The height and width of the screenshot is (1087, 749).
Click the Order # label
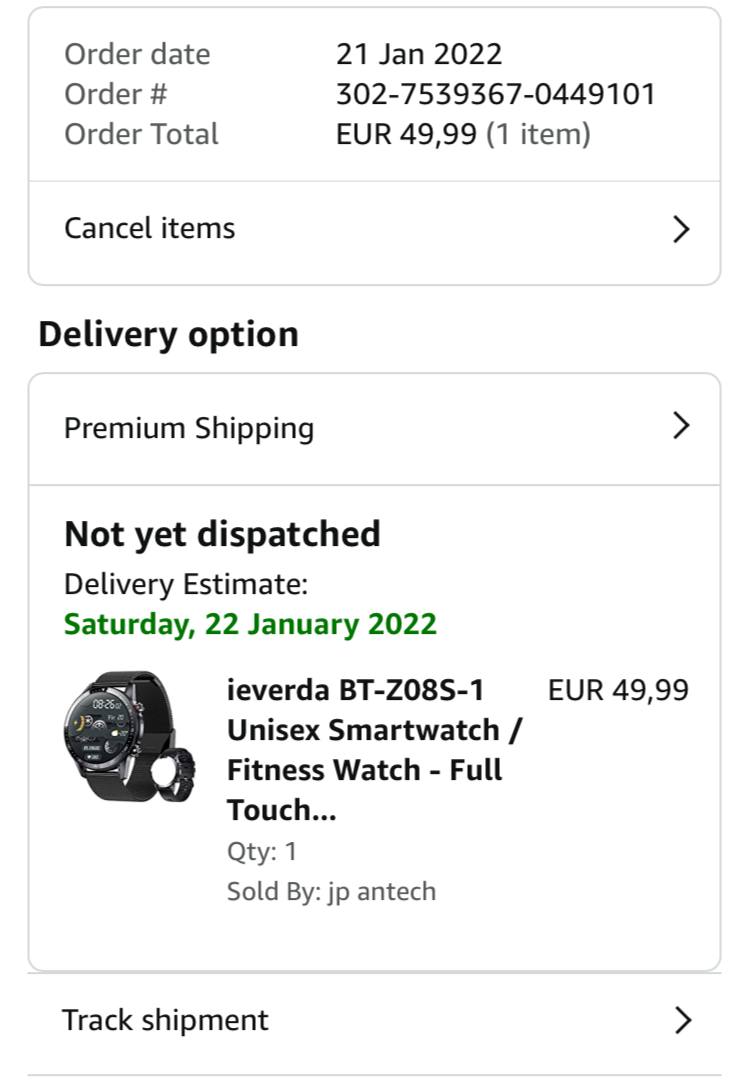point(116,94)
